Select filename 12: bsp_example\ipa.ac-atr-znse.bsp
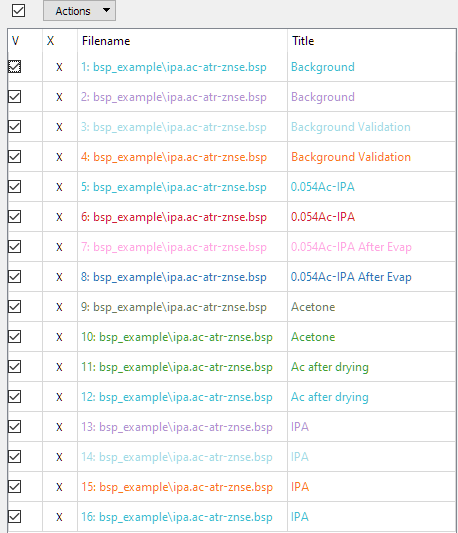The height and width of the screenshot is (533, 458). click(x=177, y=397)
